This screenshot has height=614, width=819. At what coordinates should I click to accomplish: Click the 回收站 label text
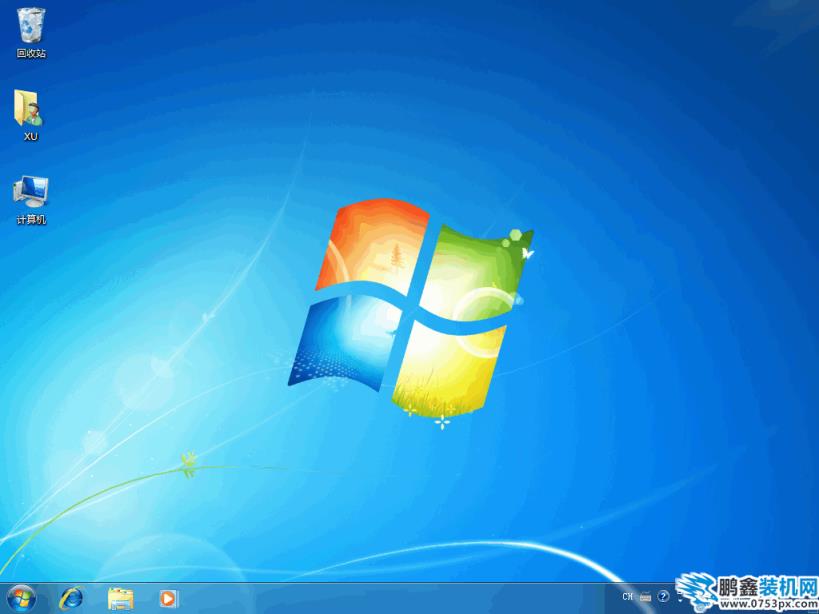click(x=31, y=53)
